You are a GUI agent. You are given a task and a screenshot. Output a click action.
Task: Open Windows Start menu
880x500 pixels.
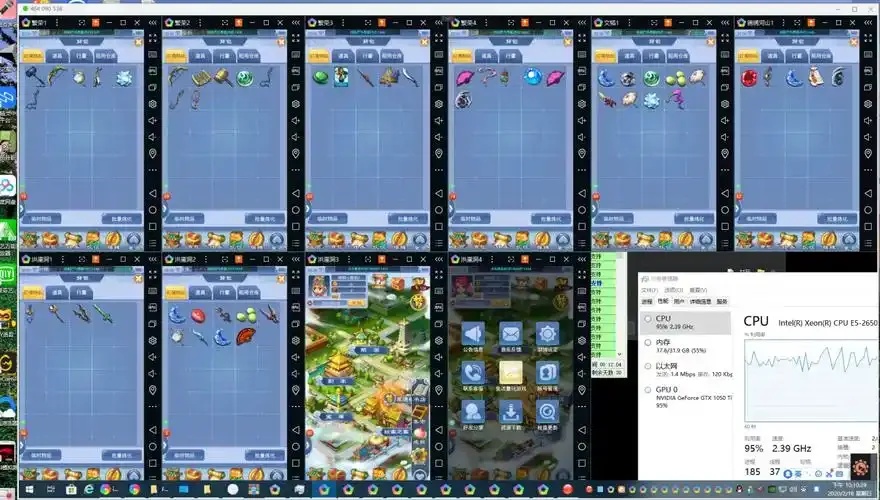click(29, 489)
